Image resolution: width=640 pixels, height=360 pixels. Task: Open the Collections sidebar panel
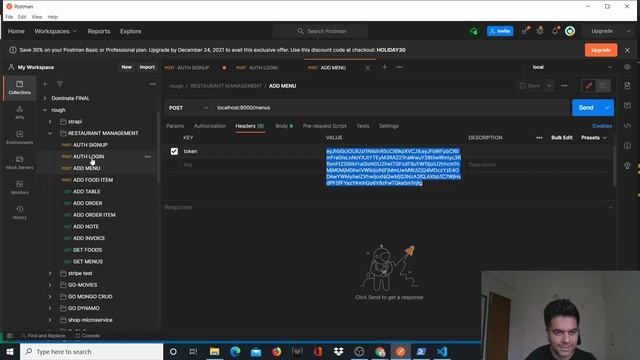(19, 87)
